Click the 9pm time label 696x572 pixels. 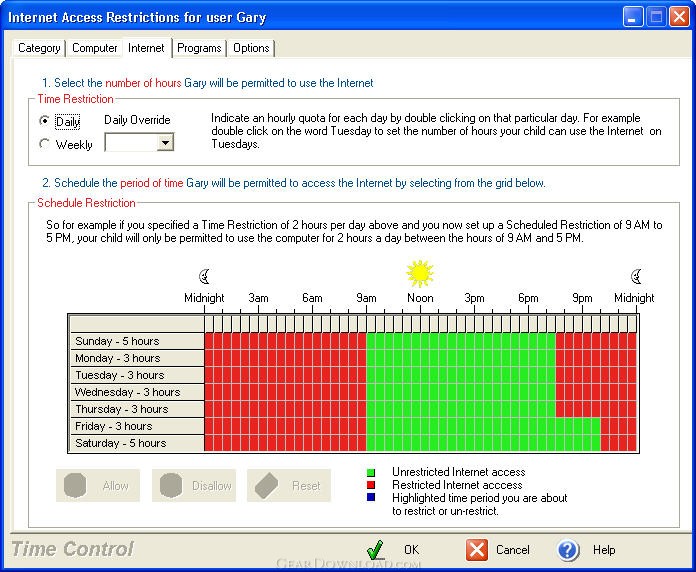point(582,298)
